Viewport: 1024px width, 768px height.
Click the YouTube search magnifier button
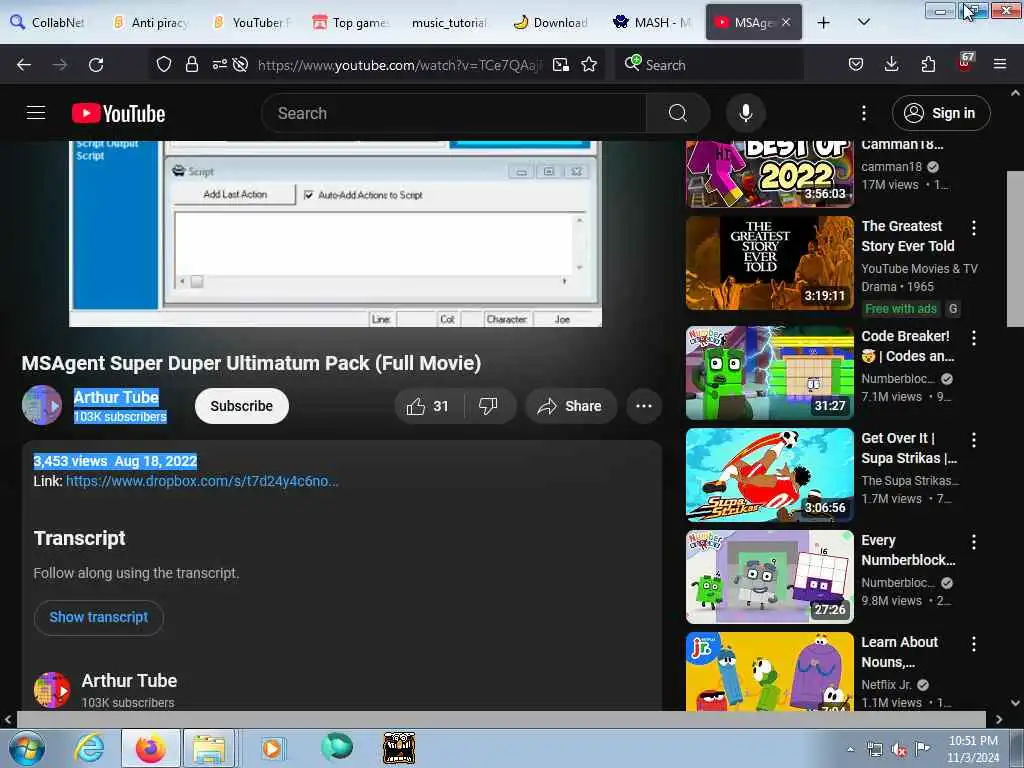coord(677,113)
